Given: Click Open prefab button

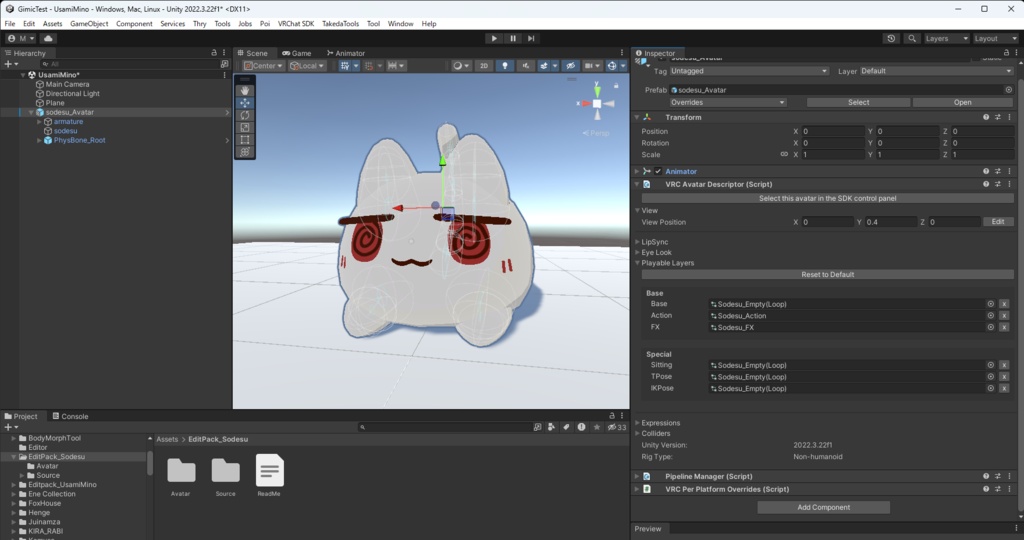Looking at the screenshot, I should click(x=963, y=103).
